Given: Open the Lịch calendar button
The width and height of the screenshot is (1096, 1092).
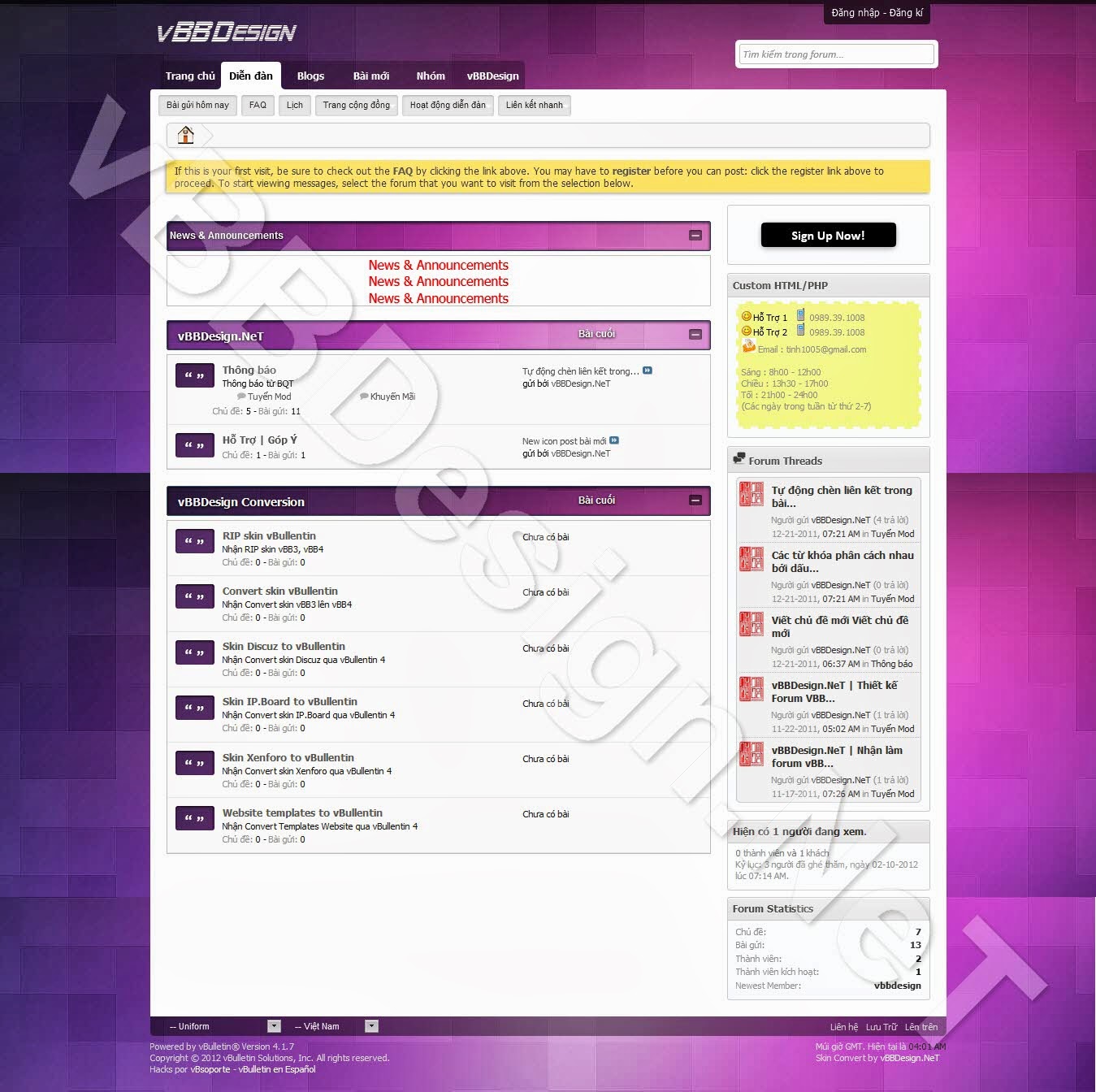Looking at the screenshot, I should 295,105.
